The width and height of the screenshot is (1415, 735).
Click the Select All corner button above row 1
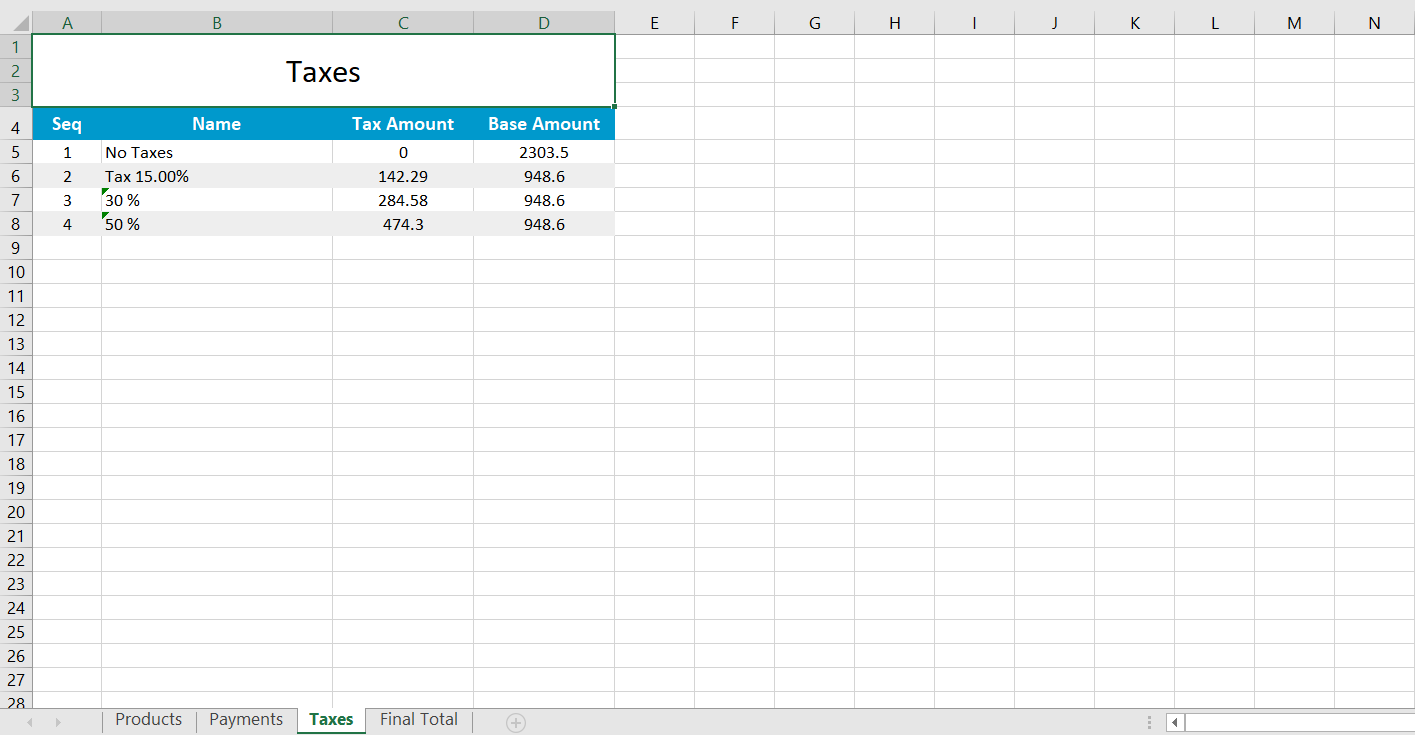[16, 21]
